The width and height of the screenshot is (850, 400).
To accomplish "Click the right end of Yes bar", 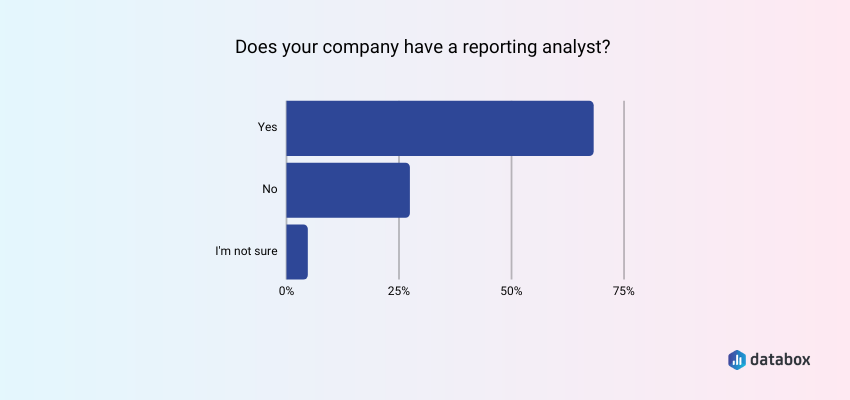I will (x=590, y=128).
